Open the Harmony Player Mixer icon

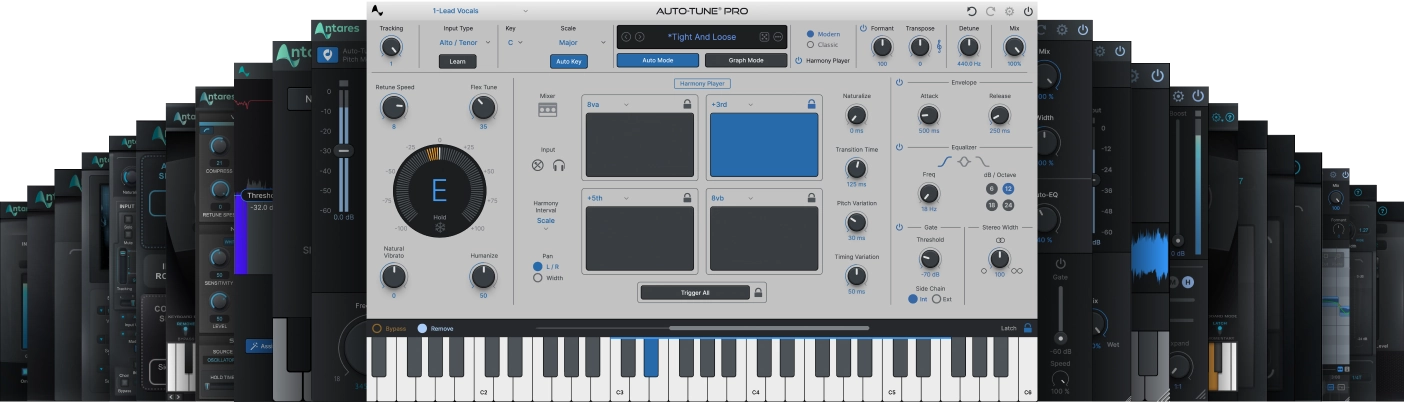[547, 110]
